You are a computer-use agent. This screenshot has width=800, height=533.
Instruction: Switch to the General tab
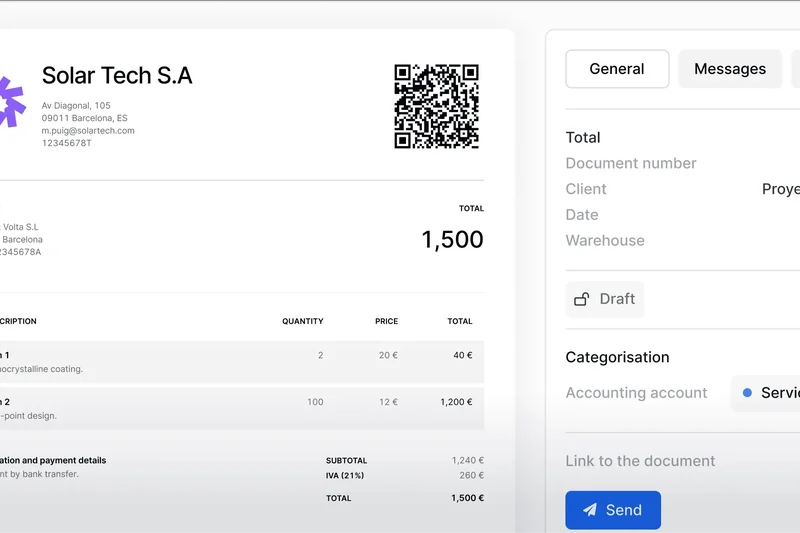click(x=617, y=69)
